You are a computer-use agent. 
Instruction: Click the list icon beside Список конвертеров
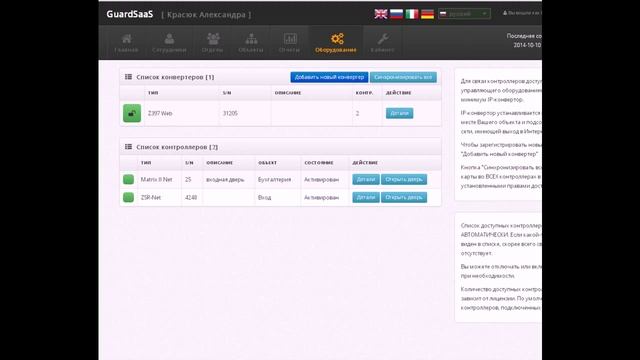pyautogui.click(x=128, y=77)
